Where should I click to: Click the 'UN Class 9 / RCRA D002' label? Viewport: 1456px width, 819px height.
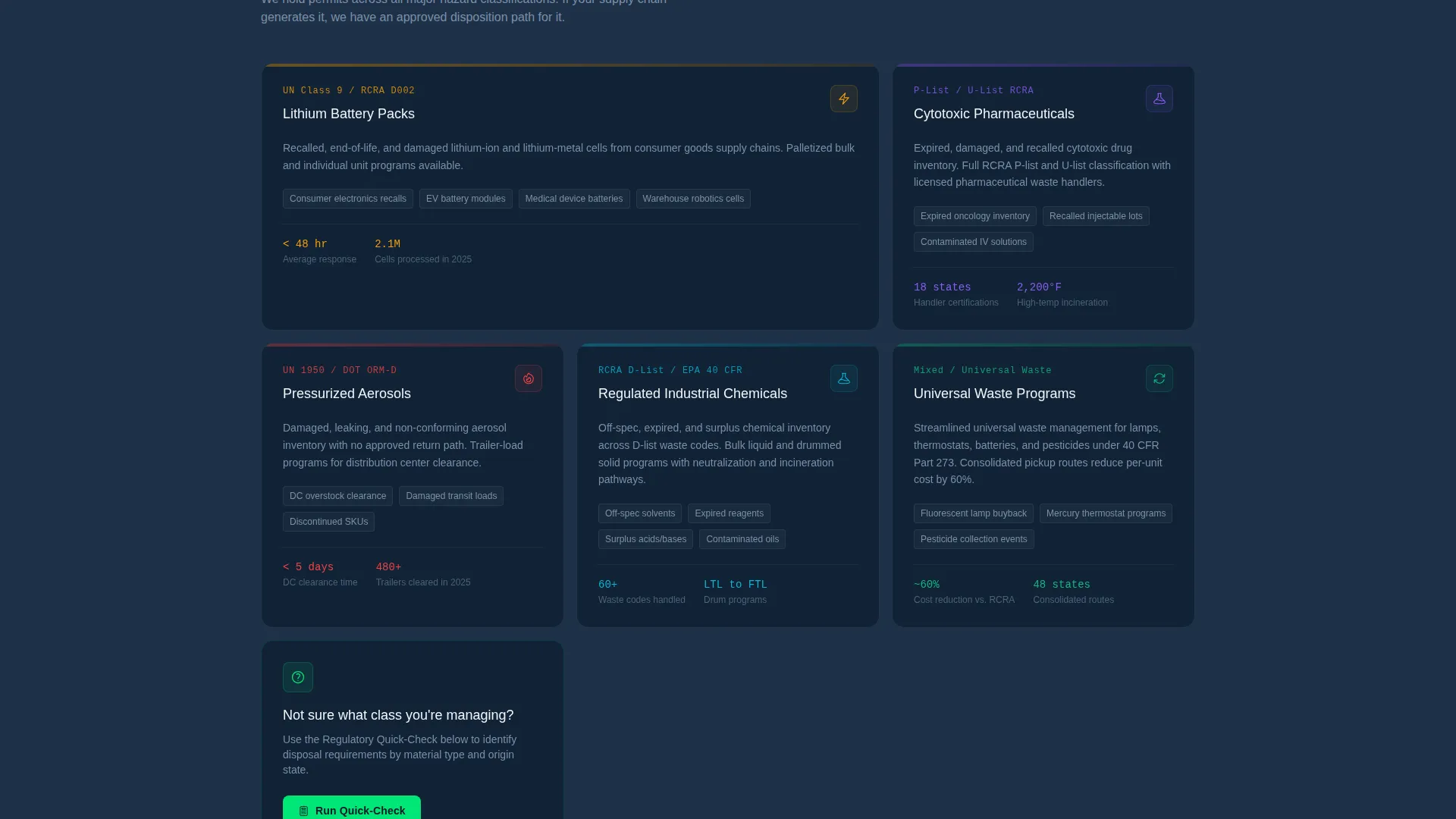(349, 90)
